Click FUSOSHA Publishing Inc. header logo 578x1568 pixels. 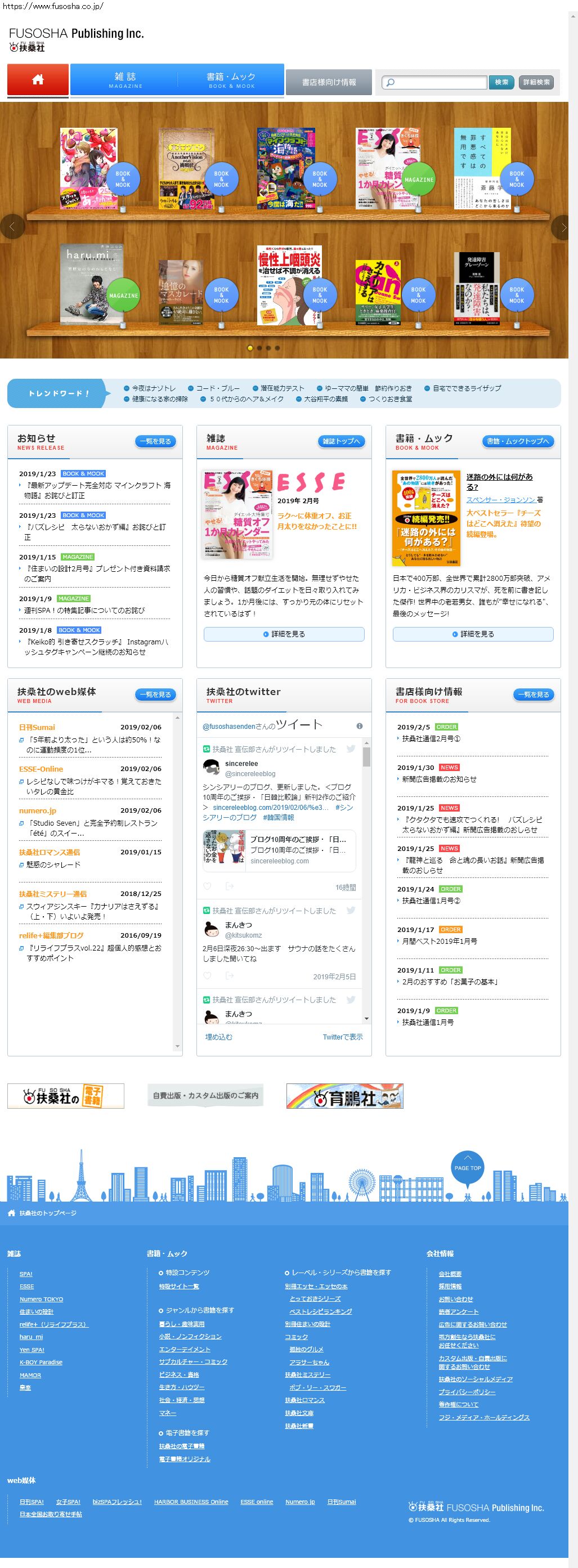(x=76, y=39)
